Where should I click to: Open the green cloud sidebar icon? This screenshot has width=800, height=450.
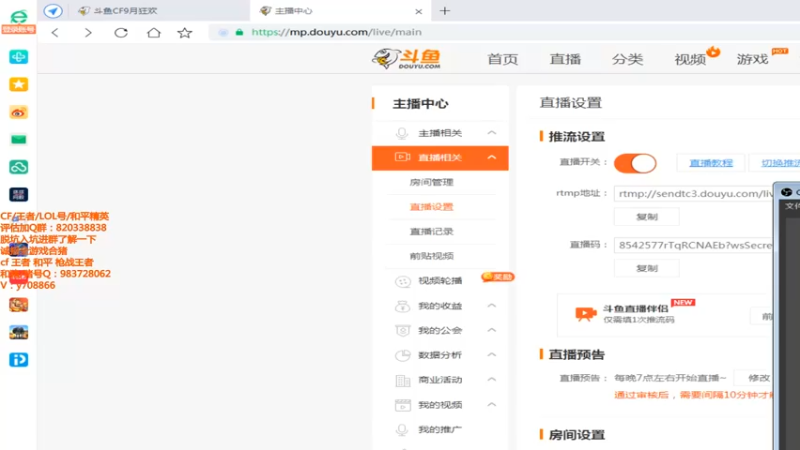18,167
